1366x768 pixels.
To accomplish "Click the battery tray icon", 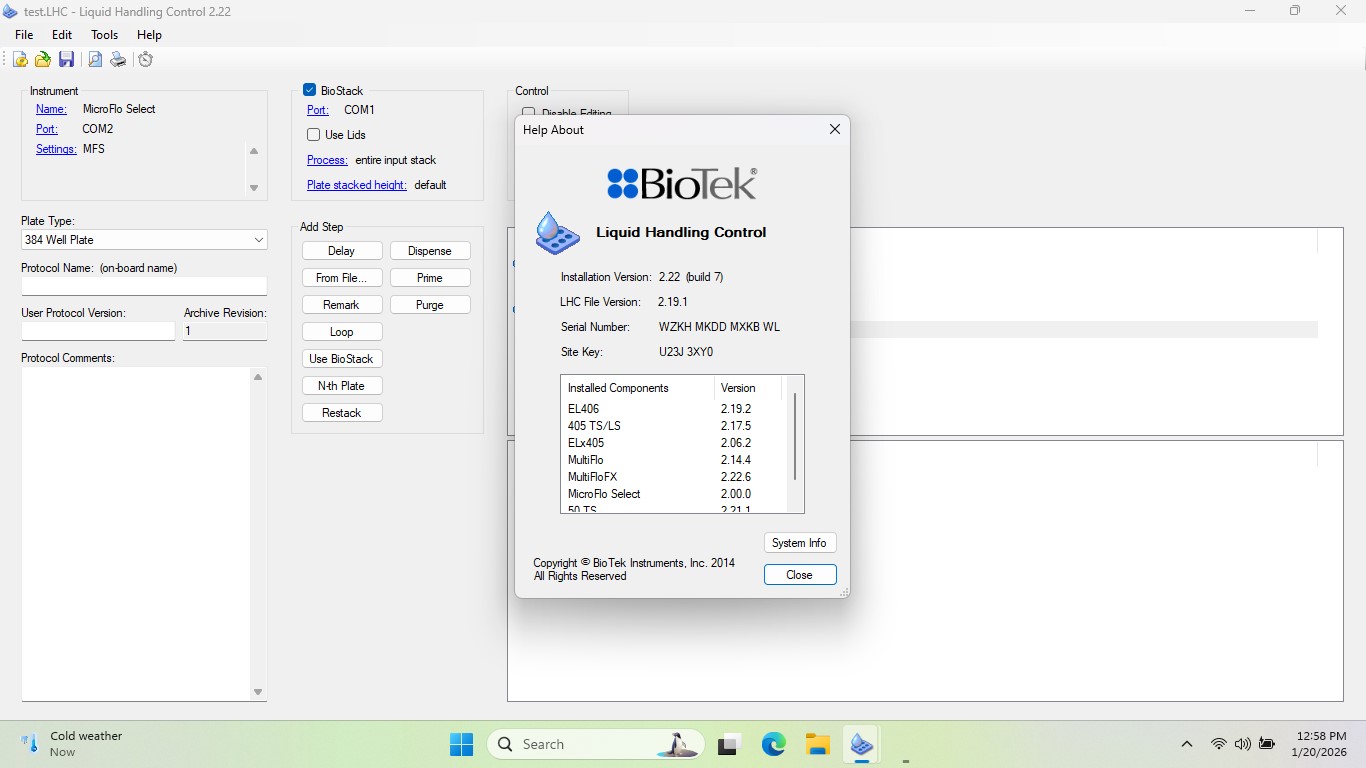I will (1267, 744).
